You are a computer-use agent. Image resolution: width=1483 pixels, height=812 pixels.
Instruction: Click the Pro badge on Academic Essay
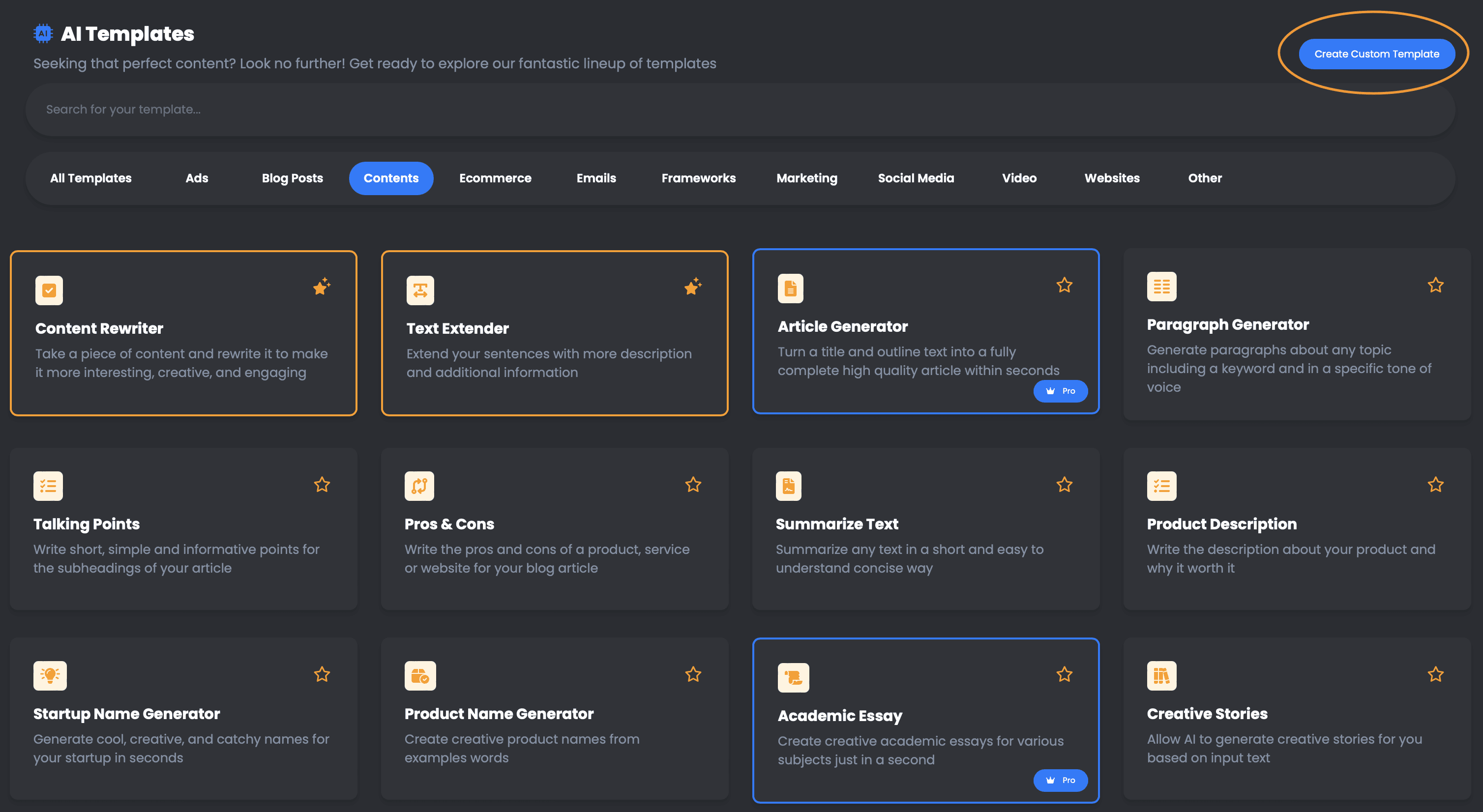click(1061, 781)
